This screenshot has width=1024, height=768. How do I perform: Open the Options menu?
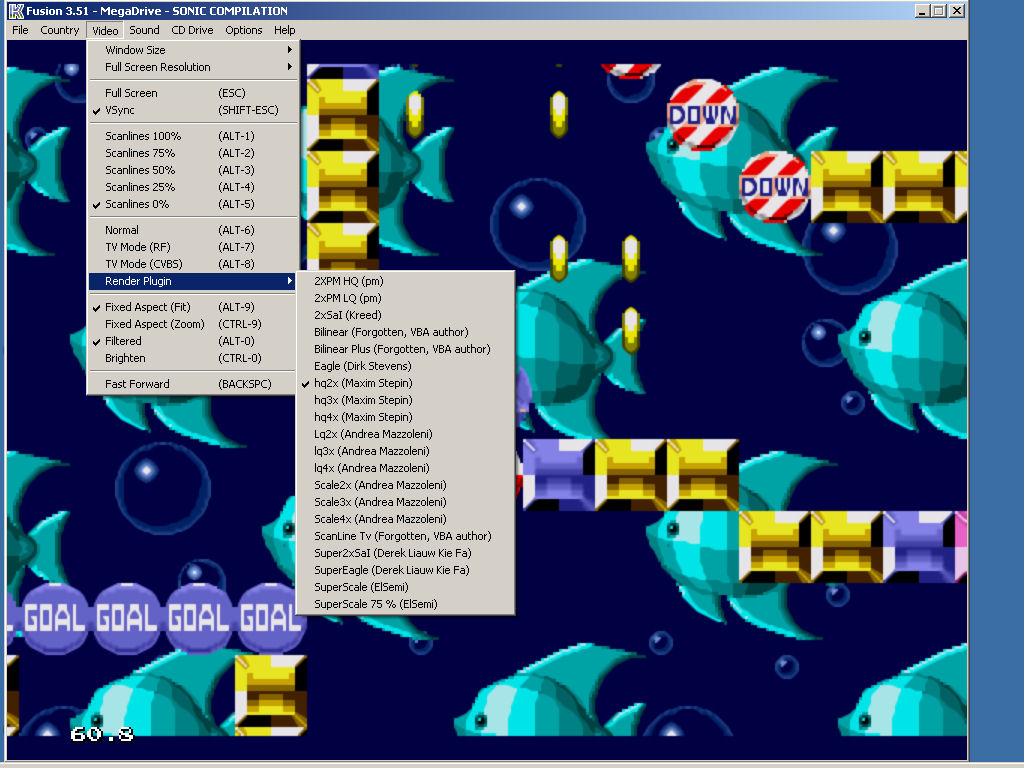tap(244, 30)
